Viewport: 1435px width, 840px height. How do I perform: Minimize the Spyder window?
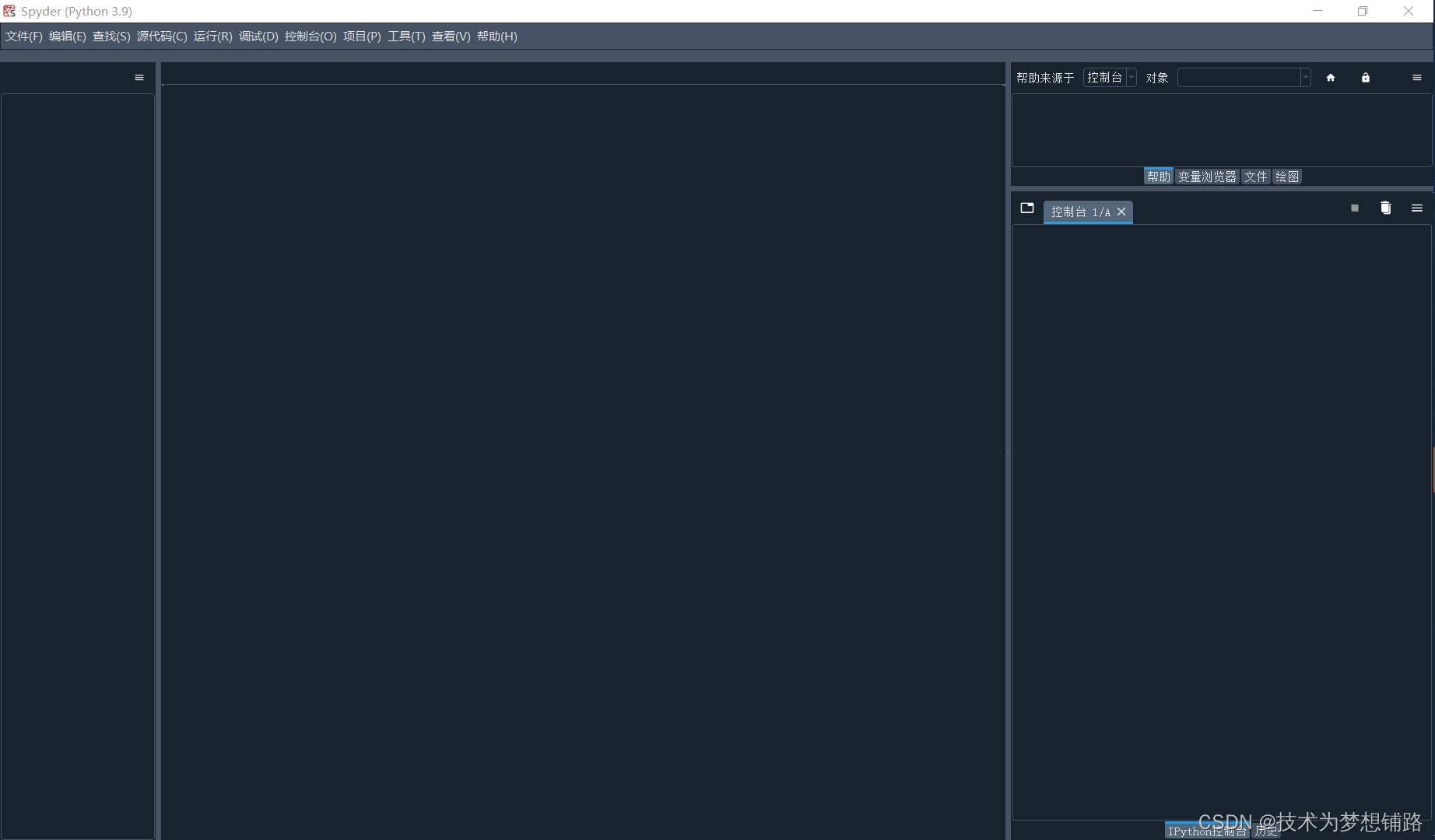tap(1317, 11)
